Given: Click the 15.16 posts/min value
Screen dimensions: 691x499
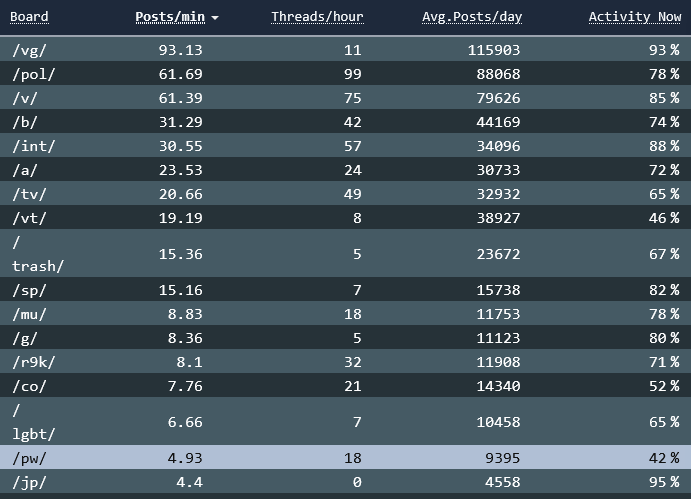Looking at the screenshot, I should (181, 290).
